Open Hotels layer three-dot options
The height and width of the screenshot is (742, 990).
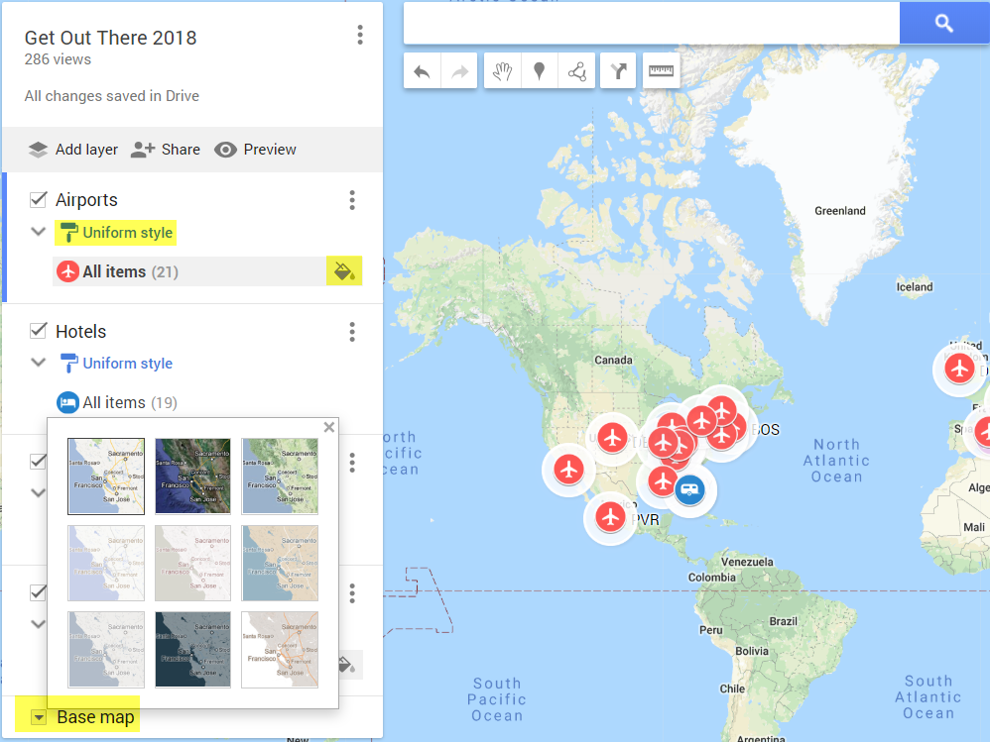coord(352,332)
